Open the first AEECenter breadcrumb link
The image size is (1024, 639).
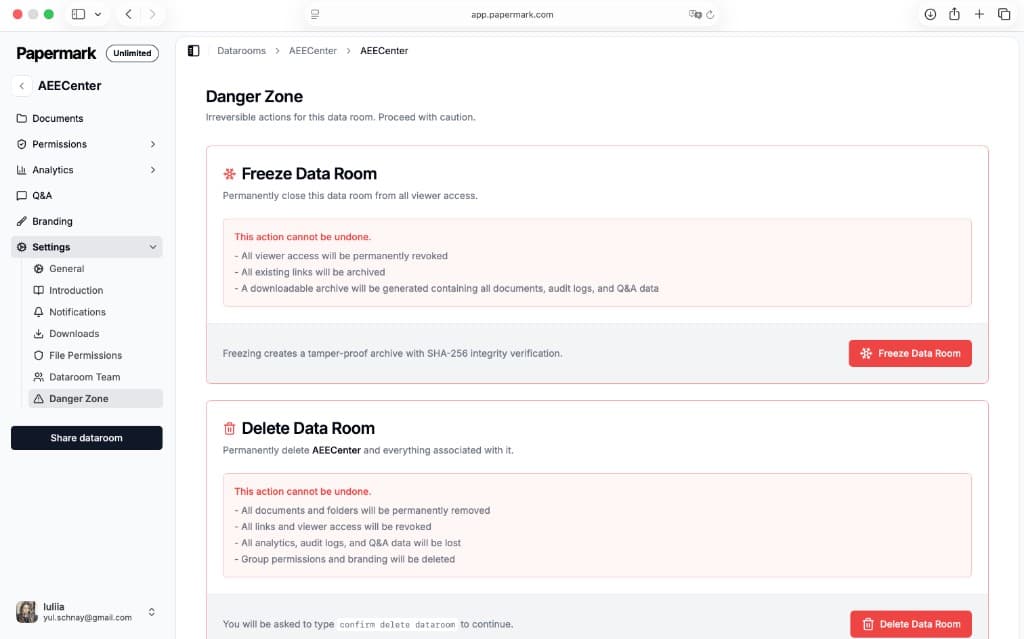(x=313, y=51)
